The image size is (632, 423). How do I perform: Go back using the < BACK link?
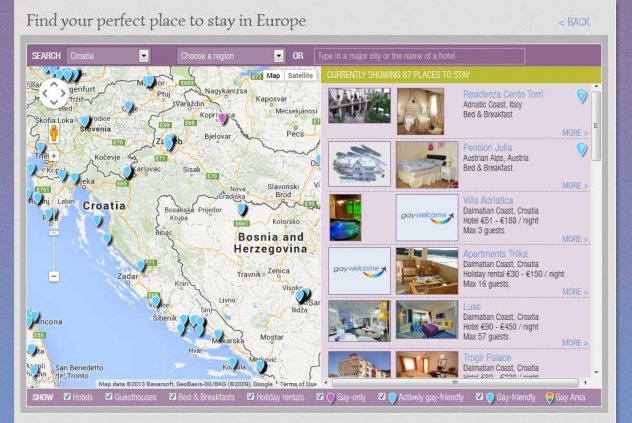(x=574, y=22)
